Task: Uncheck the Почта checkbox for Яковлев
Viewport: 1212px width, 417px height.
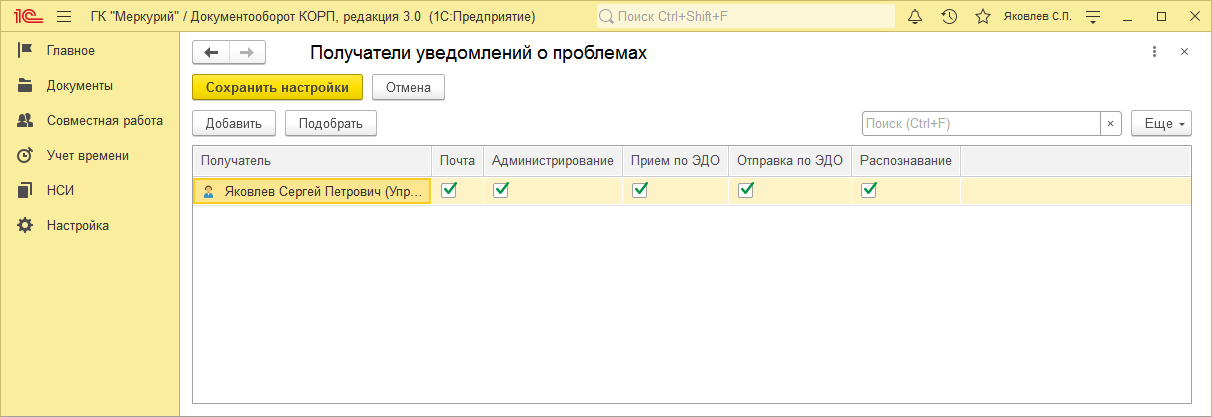Action: [x=449, y=190]
